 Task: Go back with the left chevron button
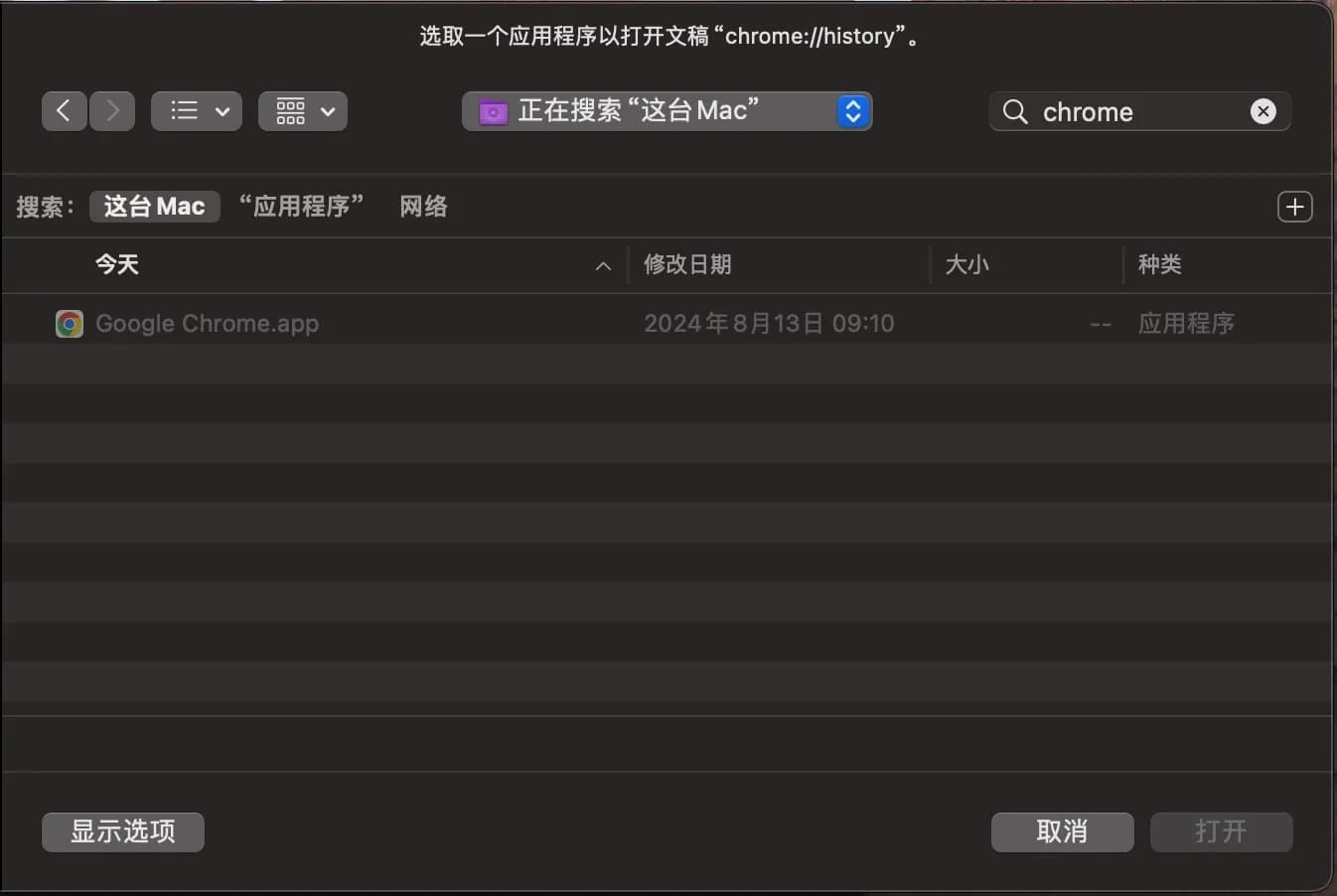pyautogui.click(x=64, y=111)
